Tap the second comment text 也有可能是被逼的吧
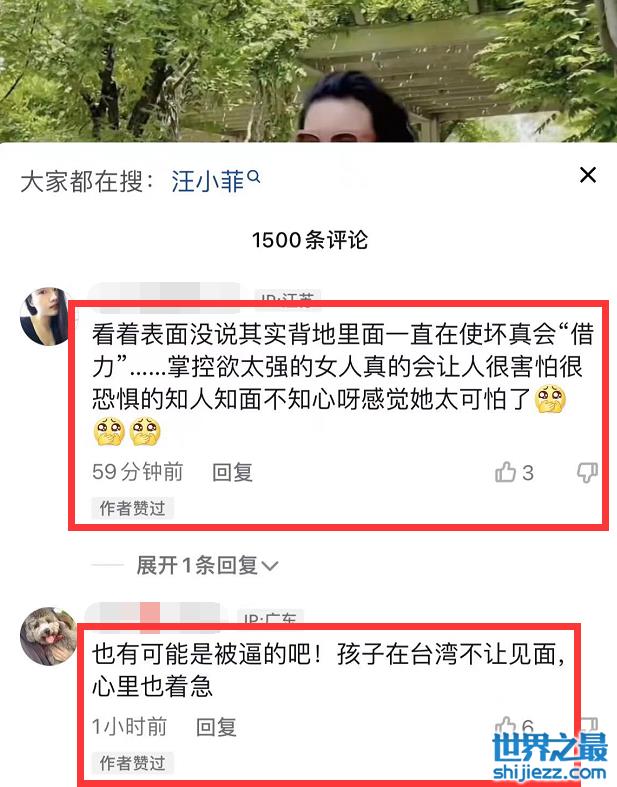The image size is (617, 787). 329,670
